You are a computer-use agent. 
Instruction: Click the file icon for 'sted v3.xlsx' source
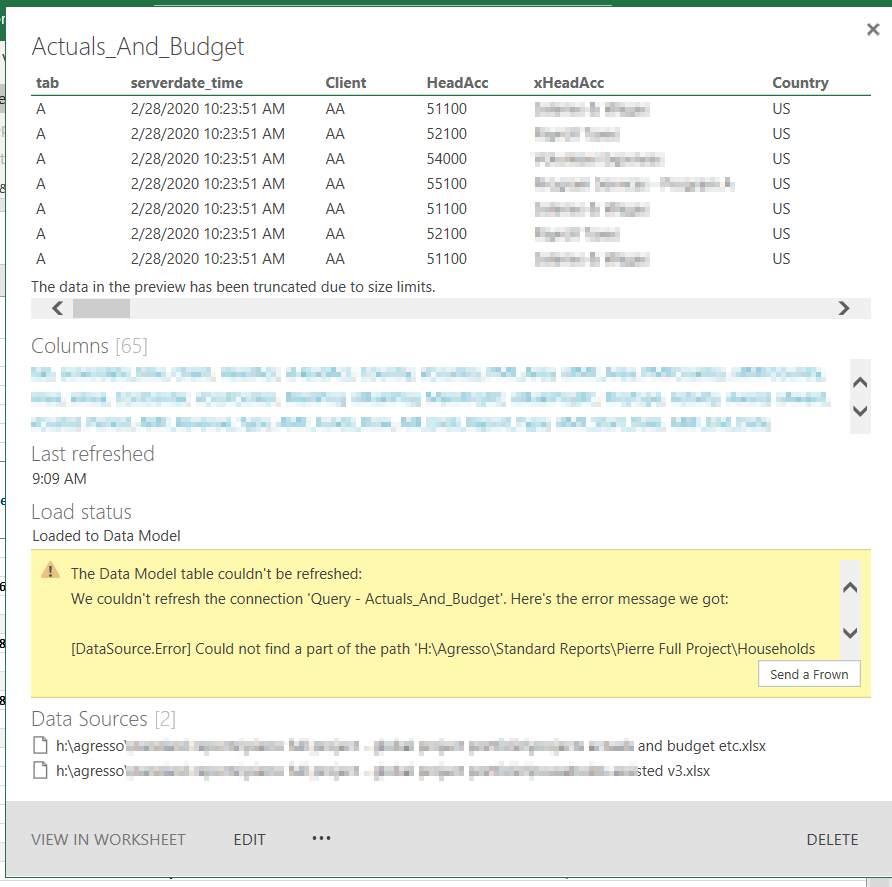[x=40, y=770]
